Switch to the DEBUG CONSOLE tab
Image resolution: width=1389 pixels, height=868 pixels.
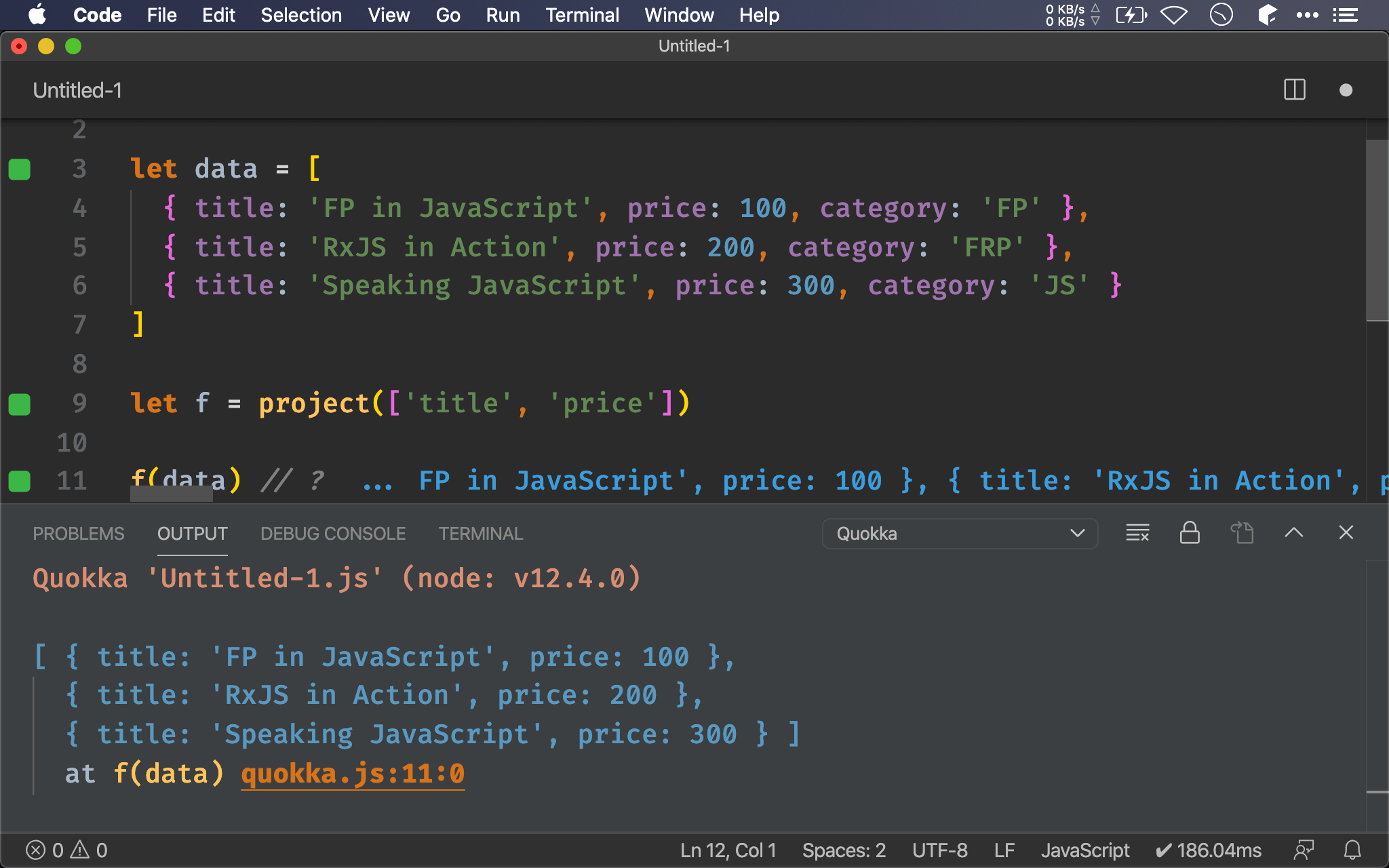pos(332,533)
